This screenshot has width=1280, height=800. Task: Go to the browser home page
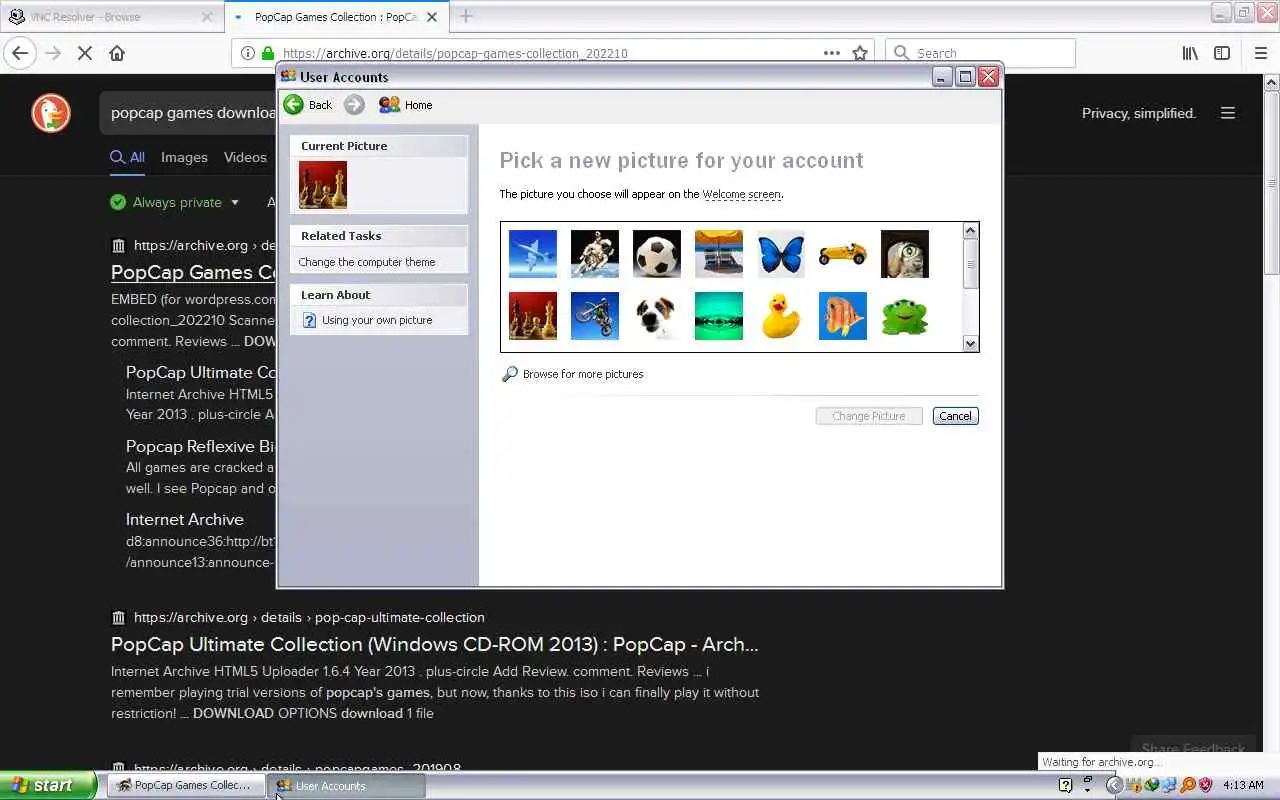click(117, 53)
